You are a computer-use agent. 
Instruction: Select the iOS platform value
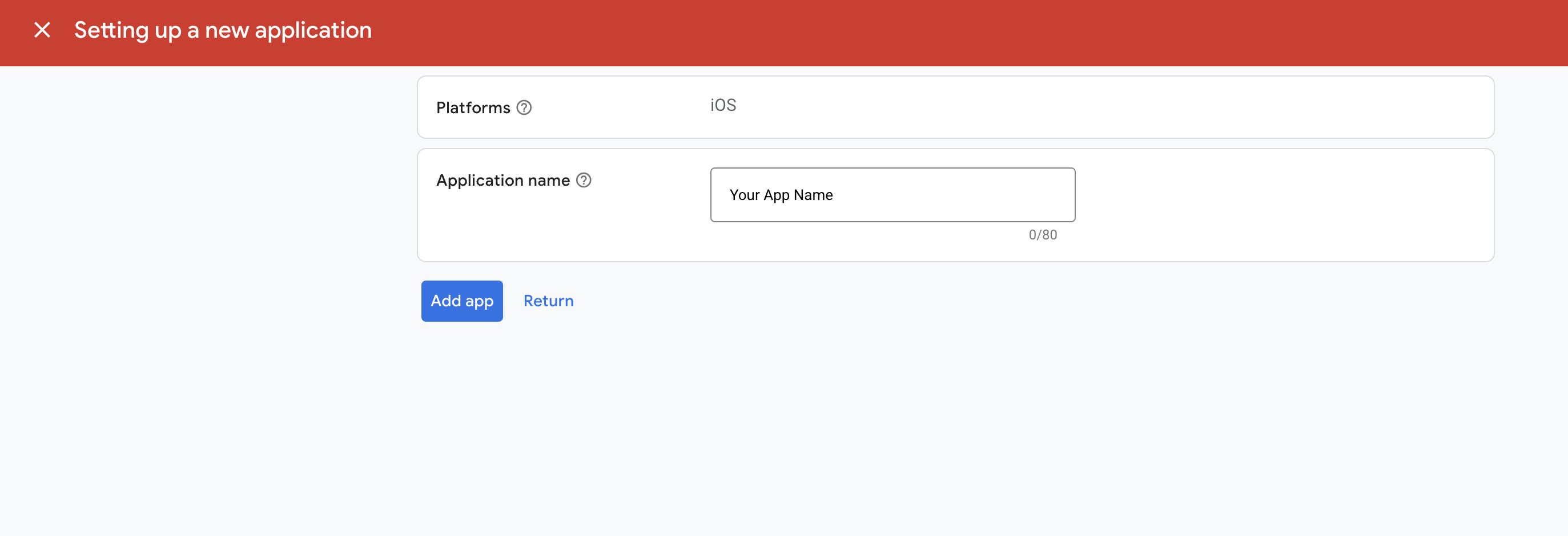pyautogui.click(x=723, y=105)
